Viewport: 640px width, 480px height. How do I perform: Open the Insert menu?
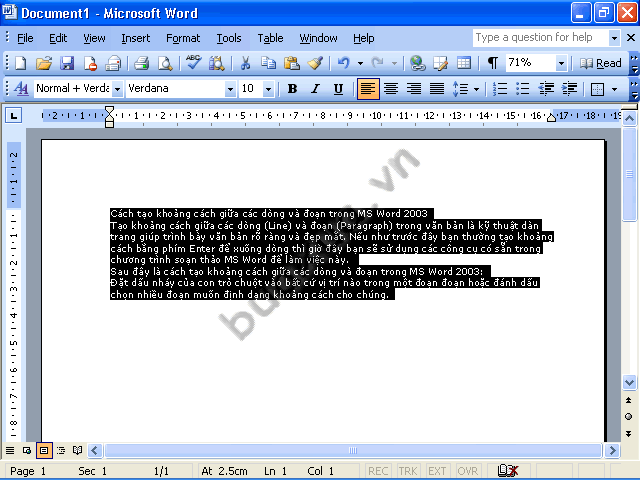[x=136, y=38]
